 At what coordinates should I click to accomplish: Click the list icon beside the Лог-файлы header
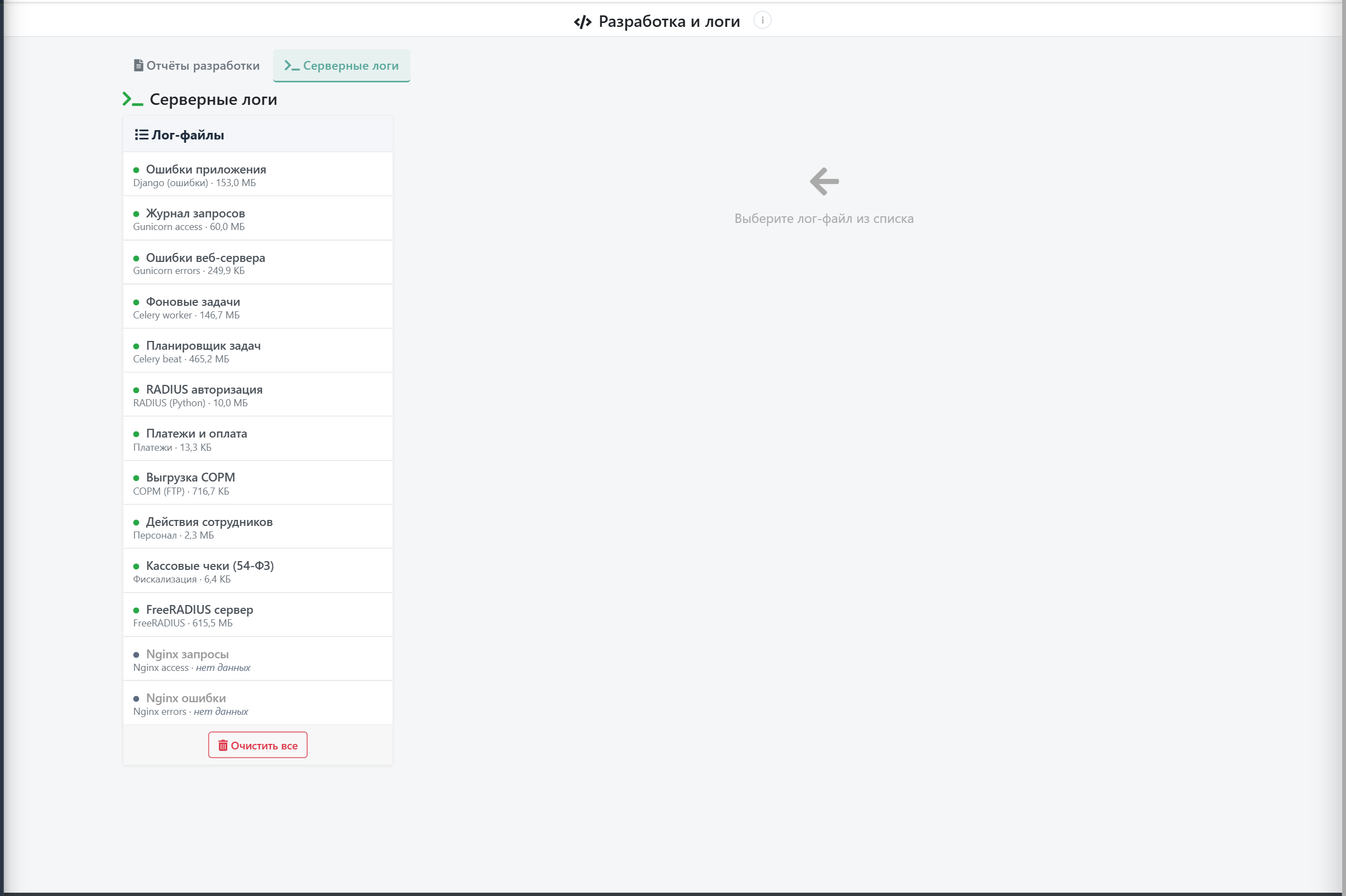(141, 135)
